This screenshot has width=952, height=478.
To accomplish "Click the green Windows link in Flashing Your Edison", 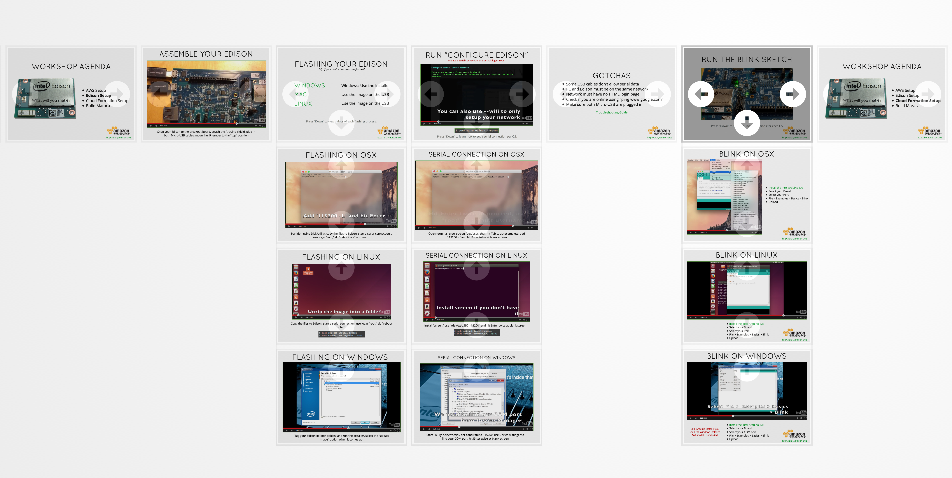I will click(x=310, y=86).
